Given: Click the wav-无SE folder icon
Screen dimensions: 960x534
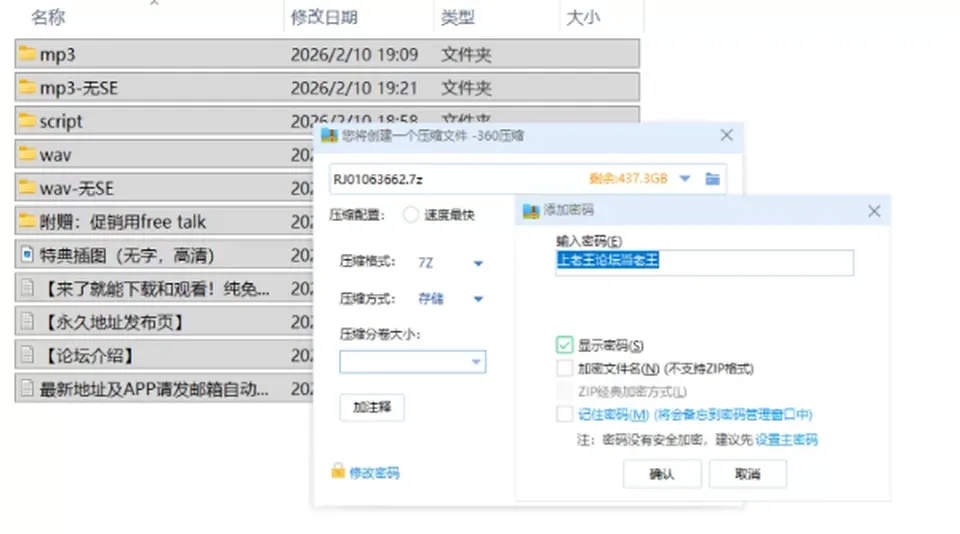Looking at the screenshot, I should (27, 187).
